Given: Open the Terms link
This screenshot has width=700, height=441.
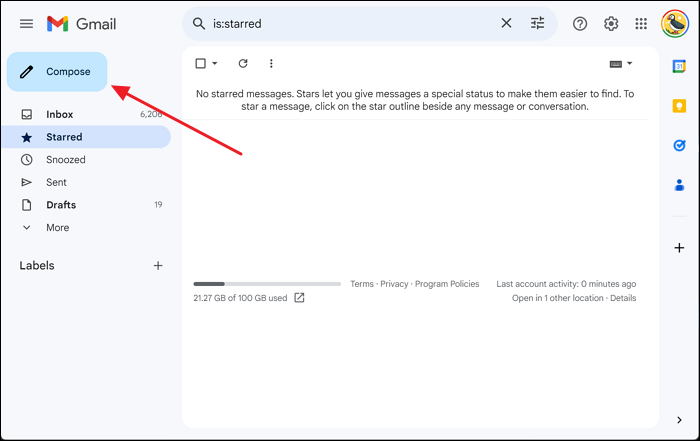Looking at the screenshot, I should tap(362, 284).
